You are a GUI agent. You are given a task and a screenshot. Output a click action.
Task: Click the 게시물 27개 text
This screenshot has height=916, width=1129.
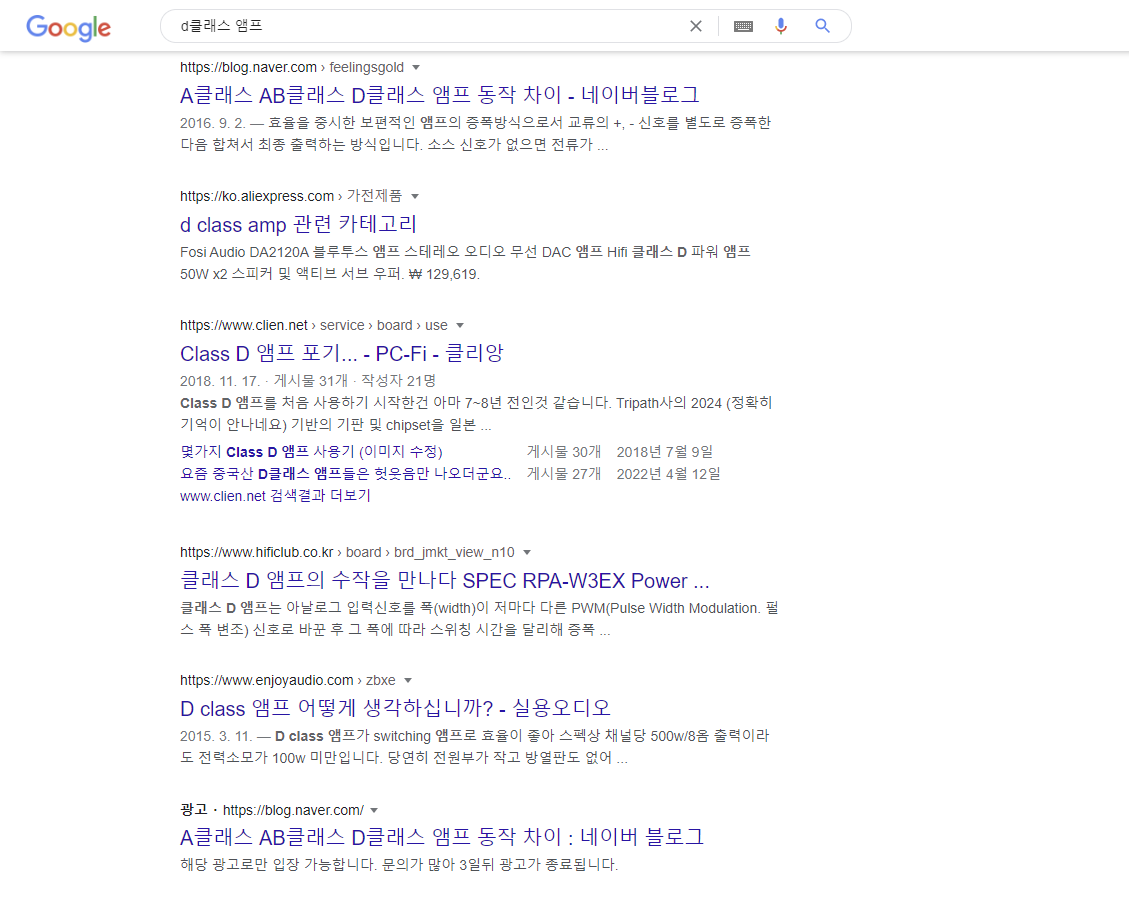tap(564, 474)
